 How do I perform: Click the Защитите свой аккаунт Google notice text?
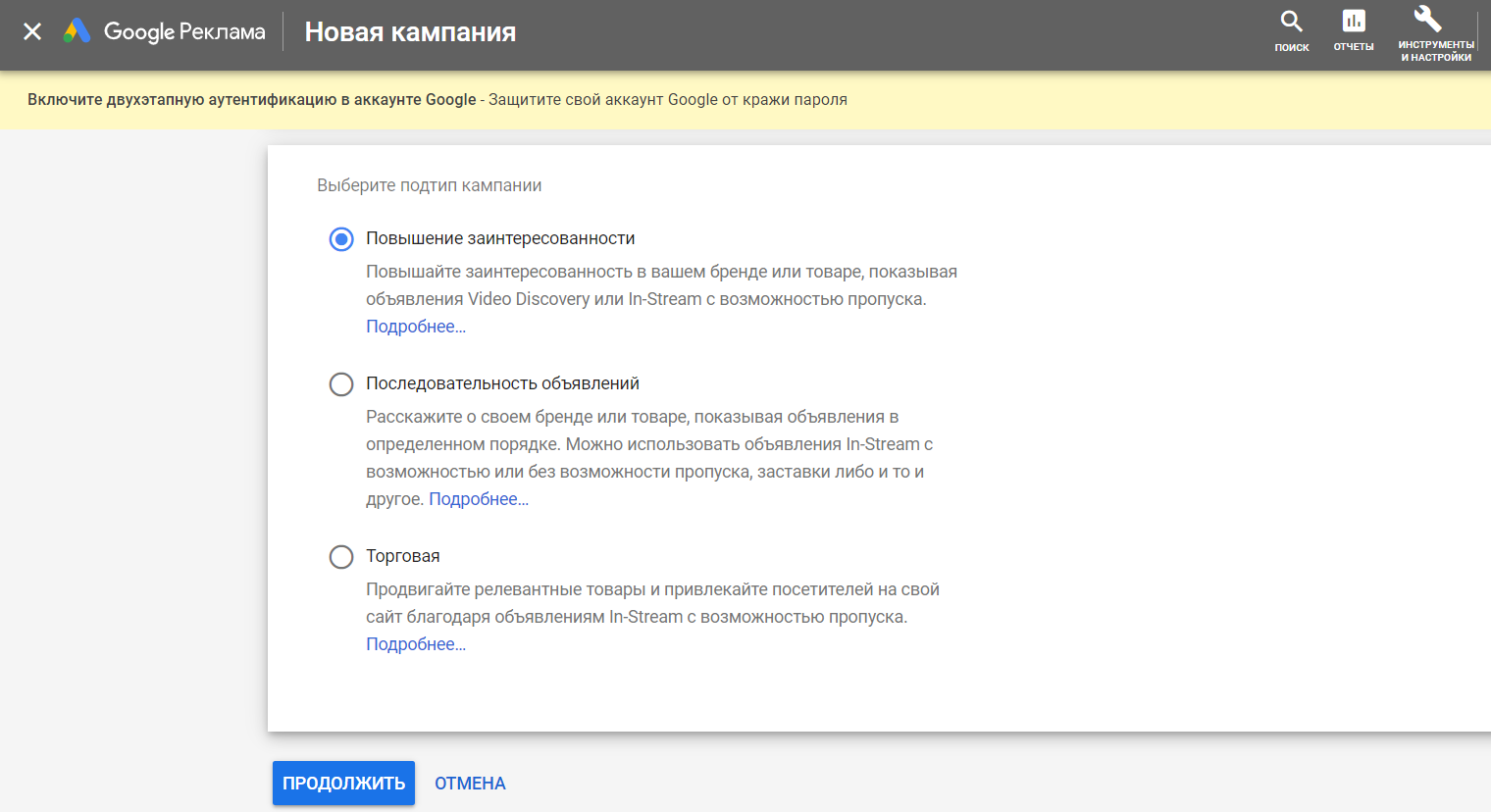pyautogui.click(x=667, y=100)
